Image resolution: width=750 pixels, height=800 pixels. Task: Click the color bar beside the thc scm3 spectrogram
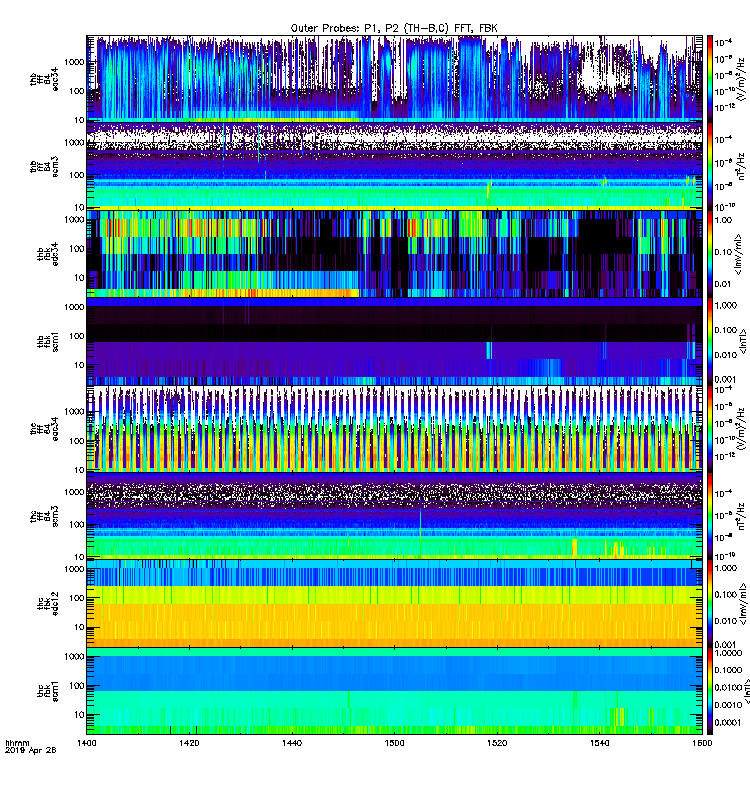coord(709,516)
